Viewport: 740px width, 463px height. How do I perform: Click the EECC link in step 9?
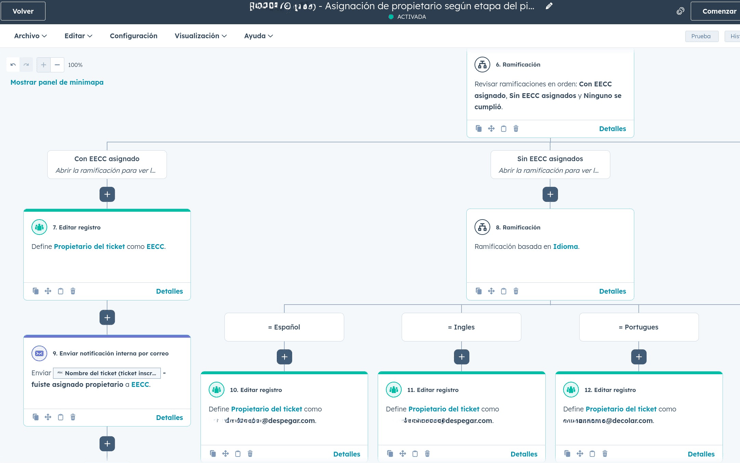coord(140,385)
